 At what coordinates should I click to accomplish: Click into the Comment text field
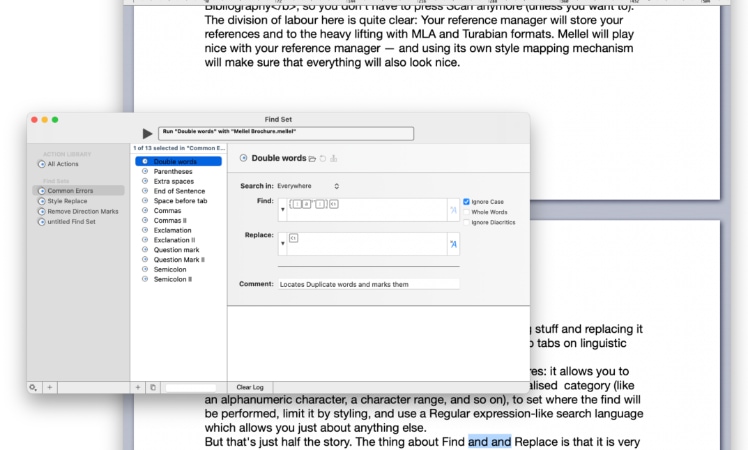[x=367, y=284]
